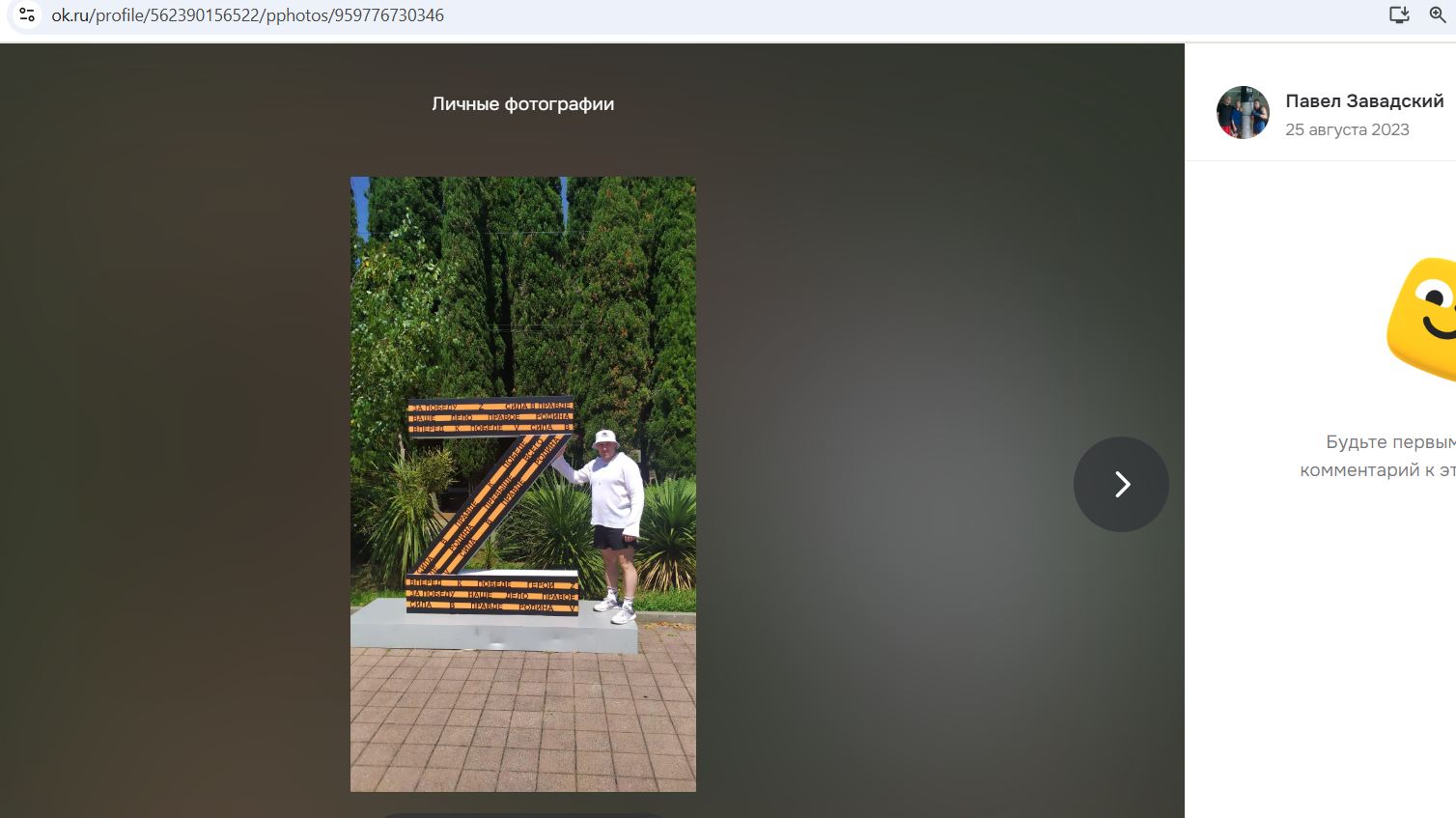Click the комментарий к text line
Screen dimensions: 1456x818
coord(1378,470)
